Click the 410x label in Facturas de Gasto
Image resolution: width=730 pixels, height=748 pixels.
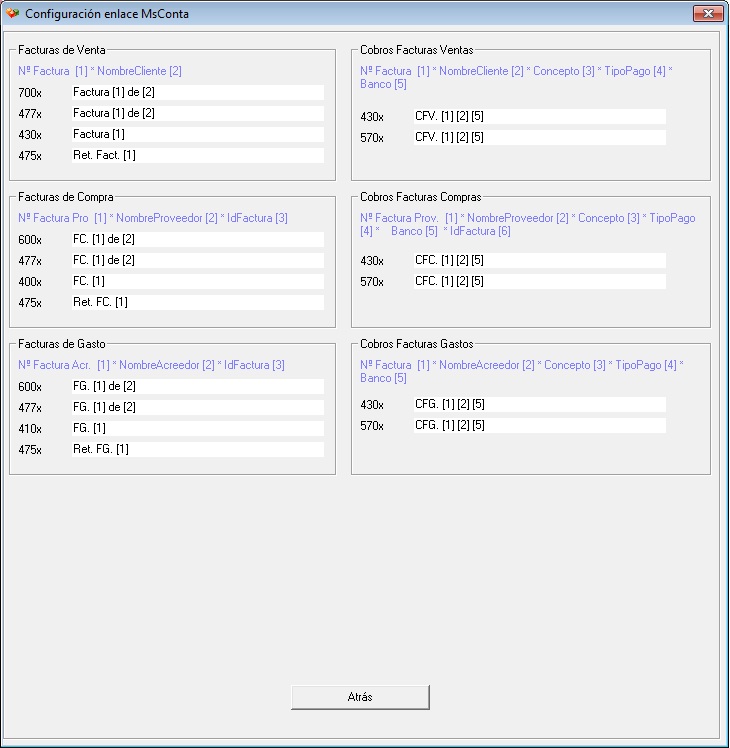pos(30,428)
